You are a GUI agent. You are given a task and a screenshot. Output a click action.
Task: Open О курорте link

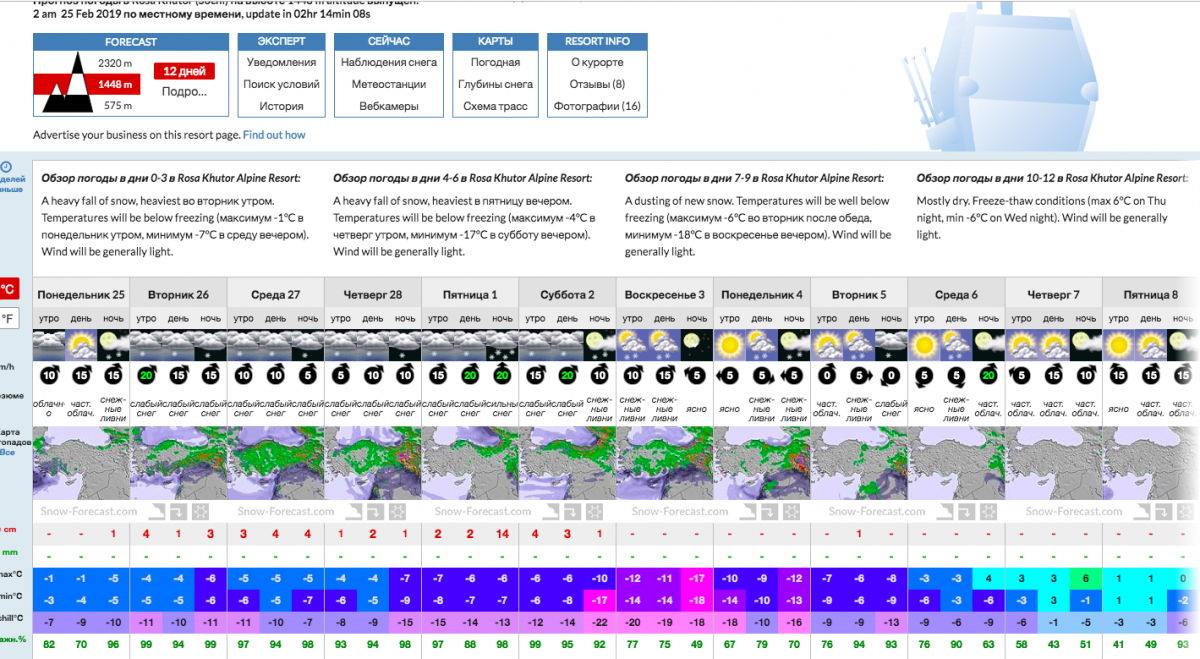coord(597,62)
